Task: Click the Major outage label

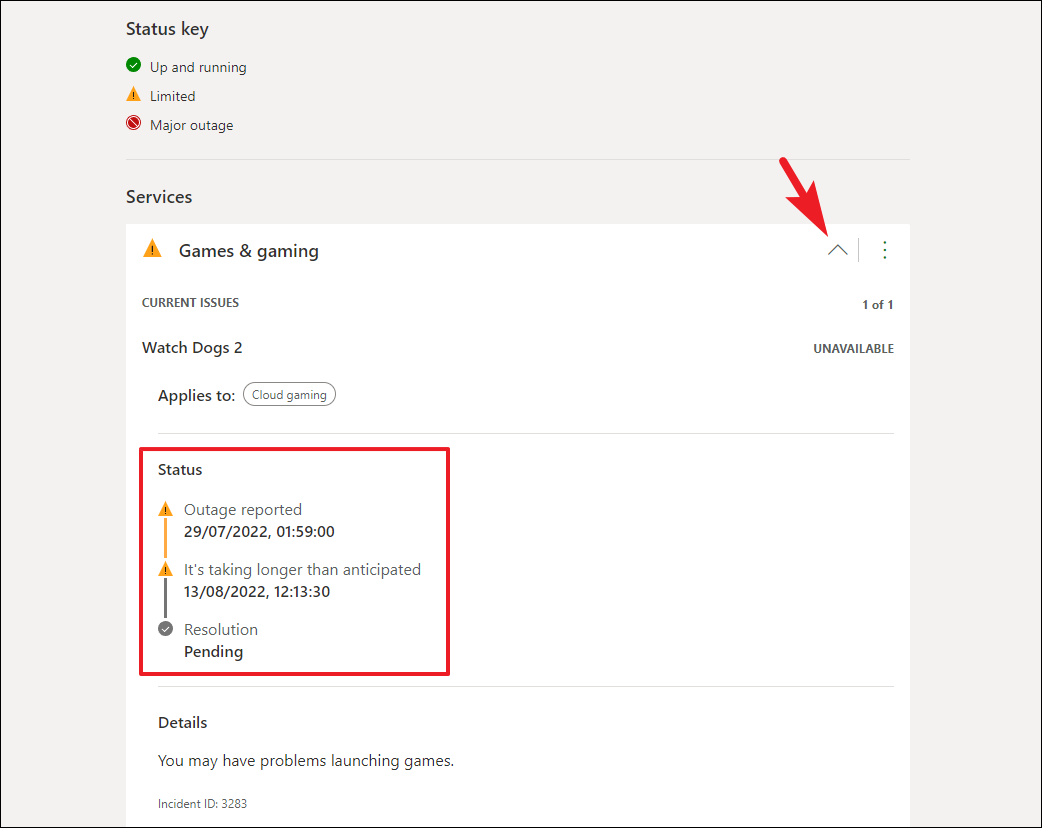Action: click(191, 126)
